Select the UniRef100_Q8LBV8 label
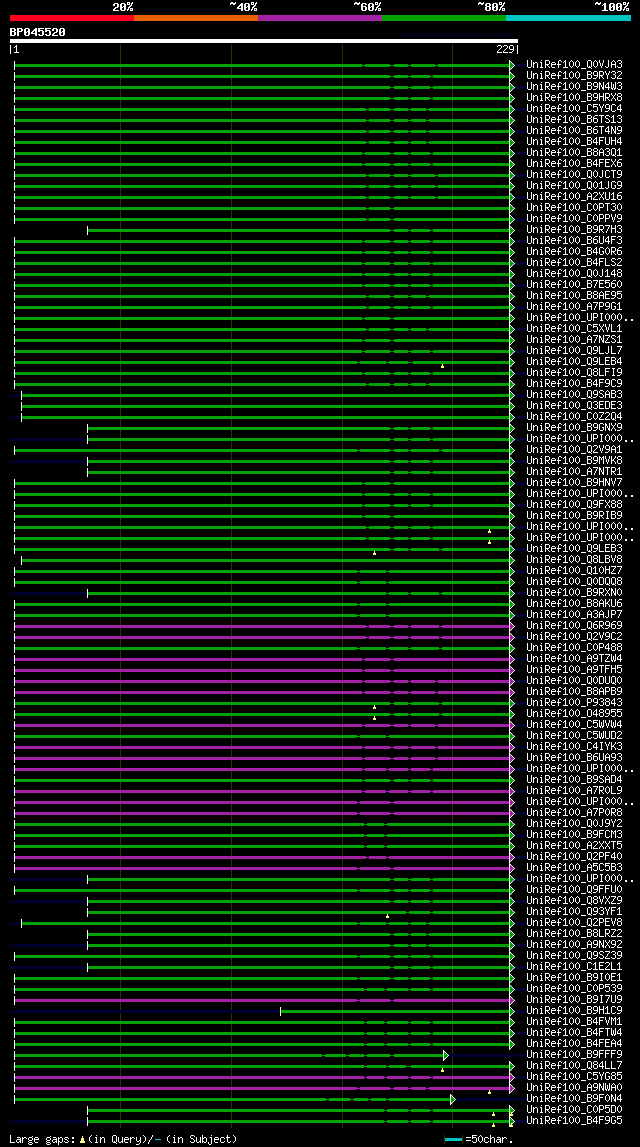The height and width of the screenshot is (1147, 640). [574, 560]
